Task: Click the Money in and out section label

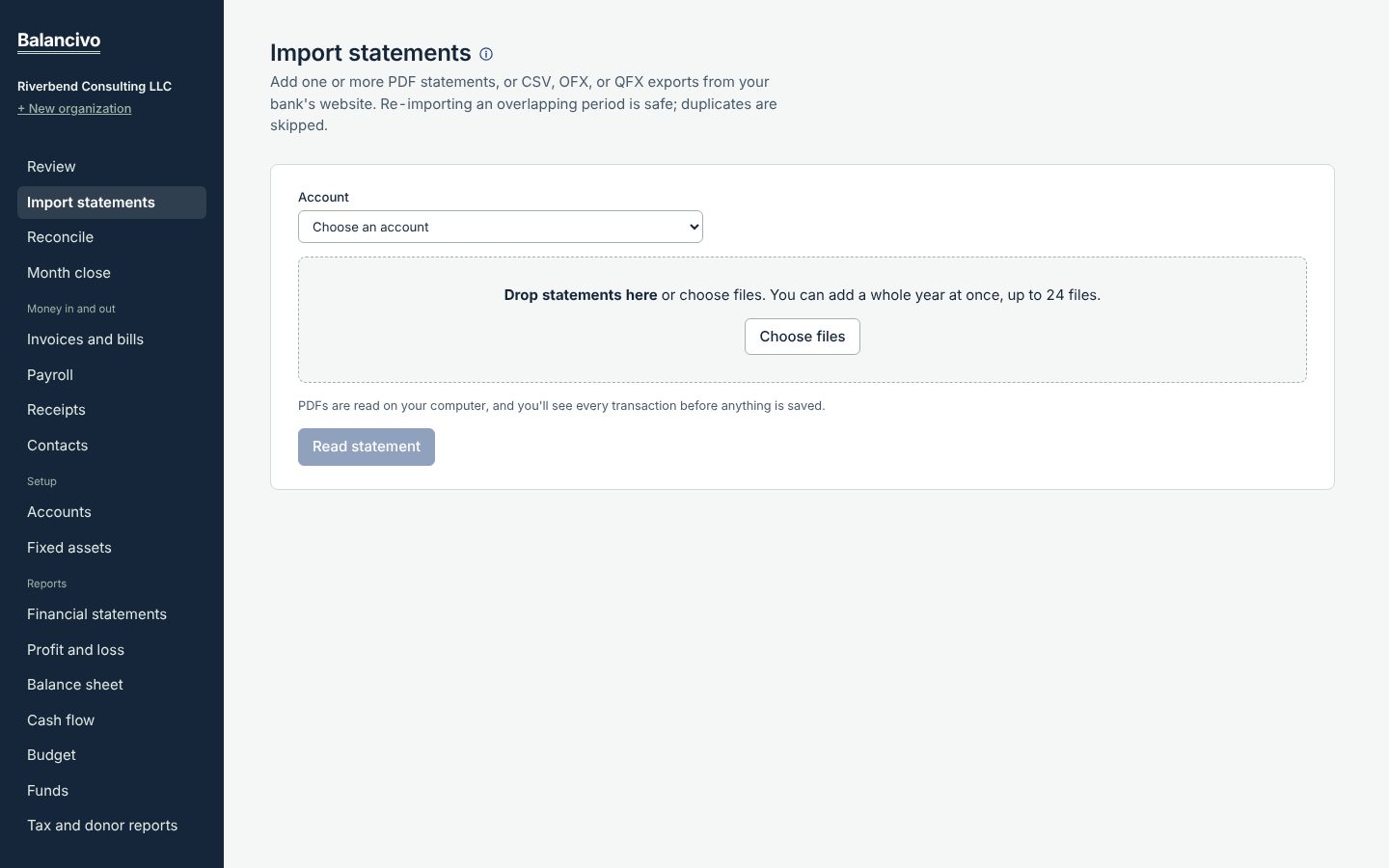Action: (x=71, y=309)
